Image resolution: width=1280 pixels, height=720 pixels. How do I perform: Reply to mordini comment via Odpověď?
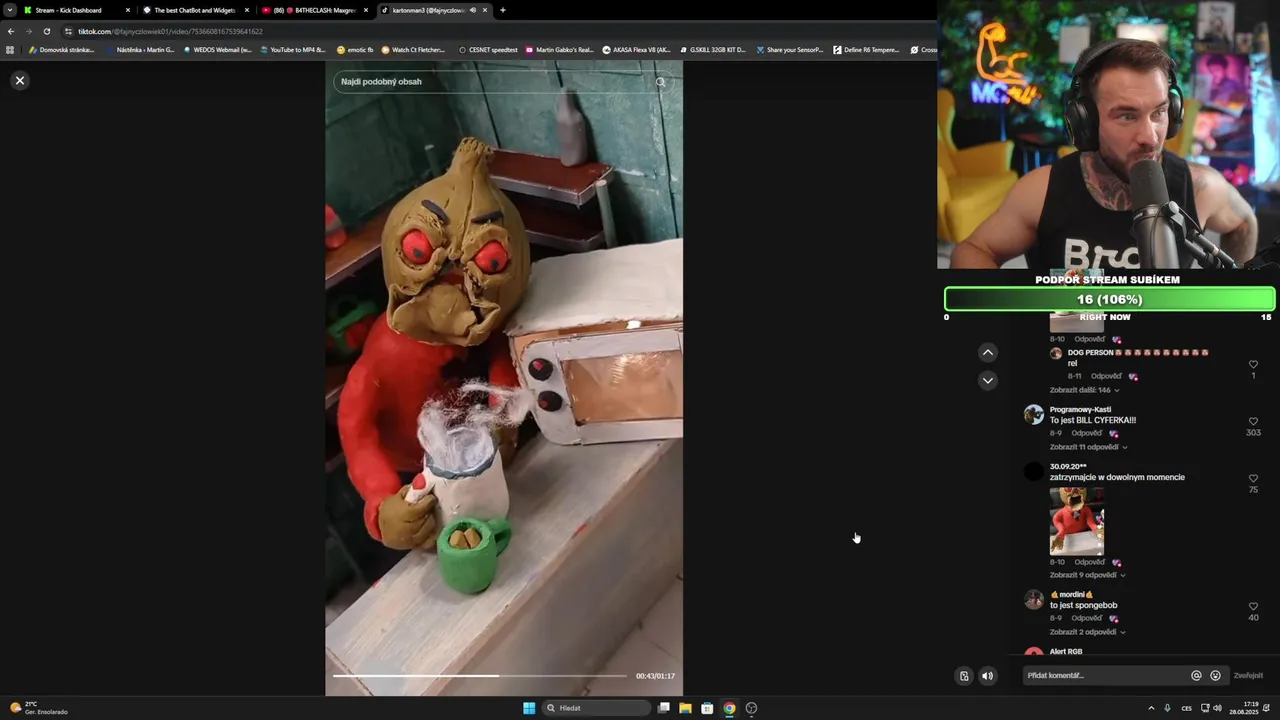point(1087,618)
